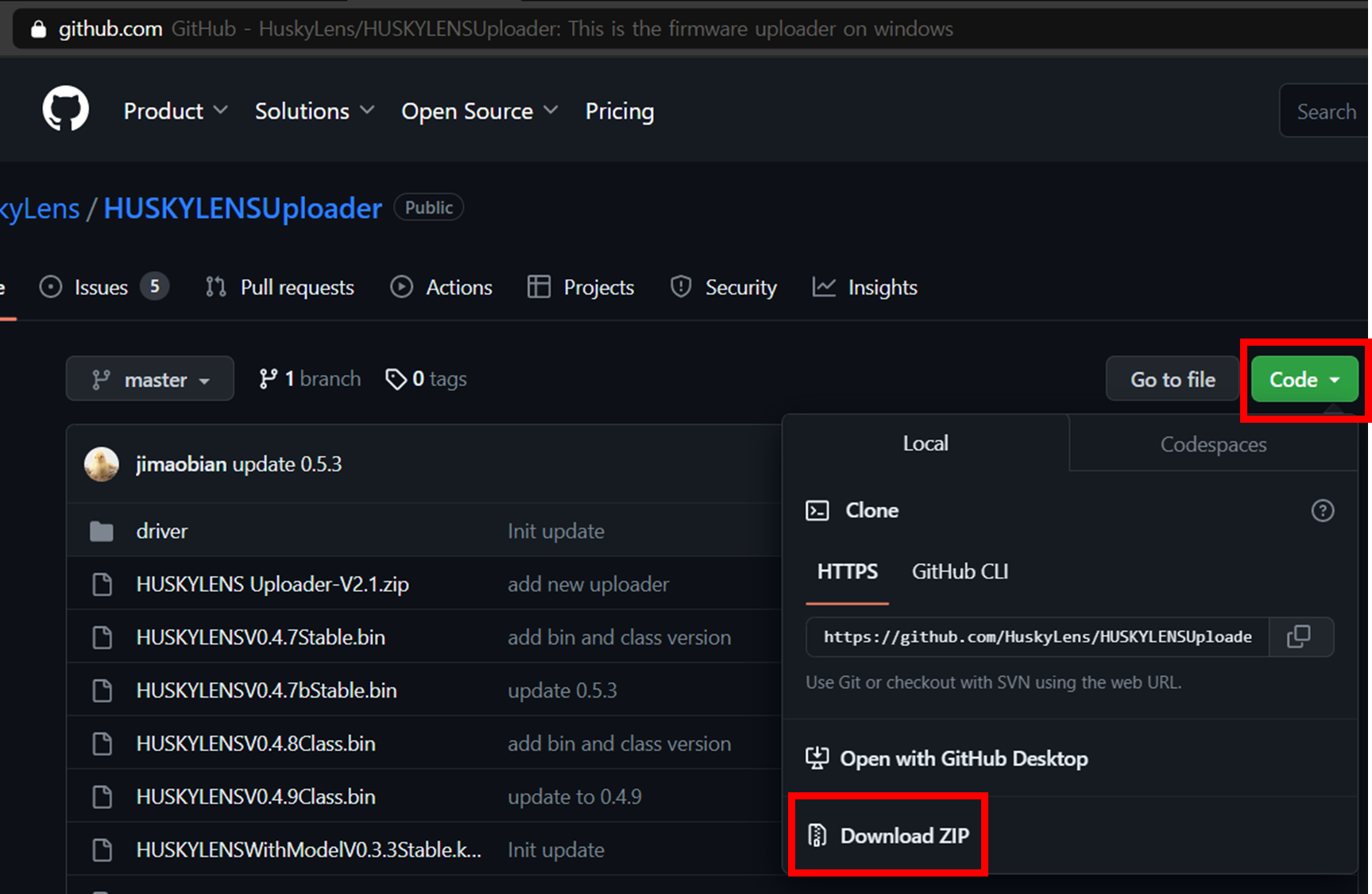
Task: Click the GitHub octocat logo
Action: click(65, 109)
